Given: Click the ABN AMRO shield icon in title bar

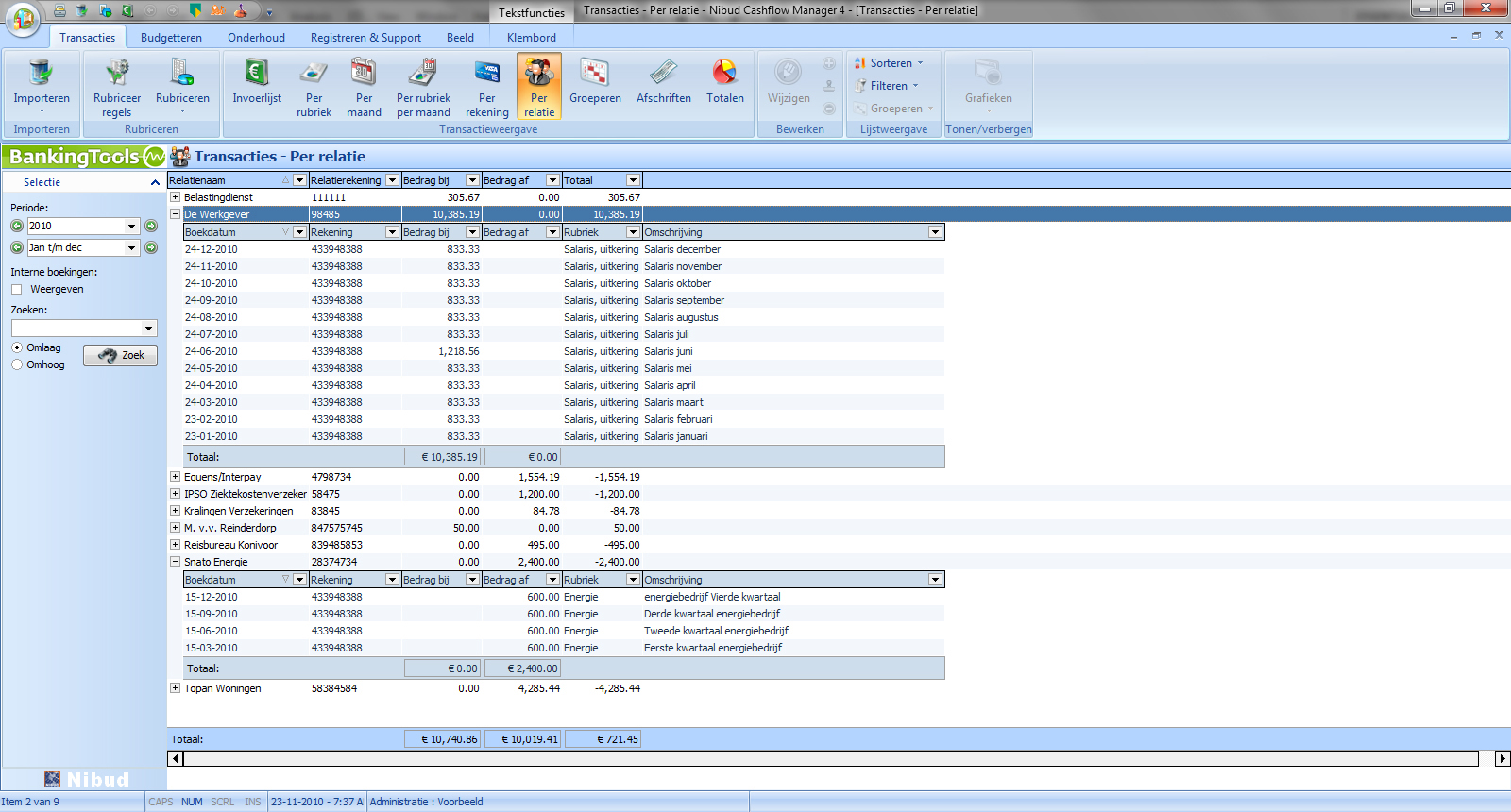Looking at the screenshot, I should (195, 11).
